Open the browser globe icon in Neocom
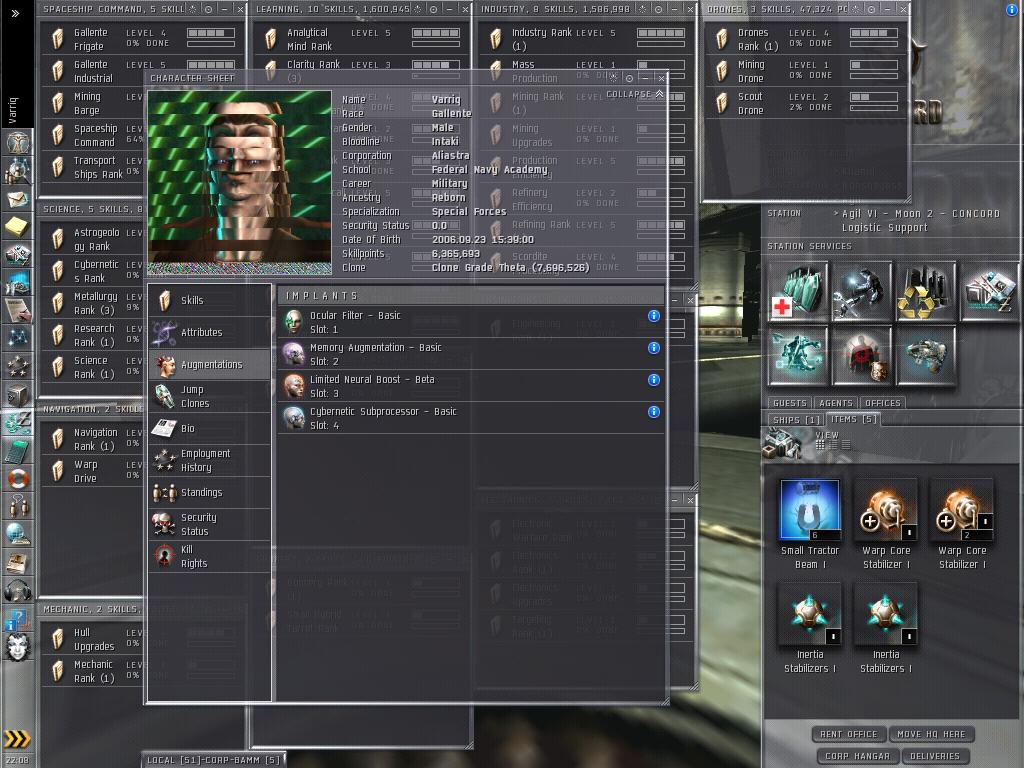This screenshot has width=1024, height=768. (18, 534)
